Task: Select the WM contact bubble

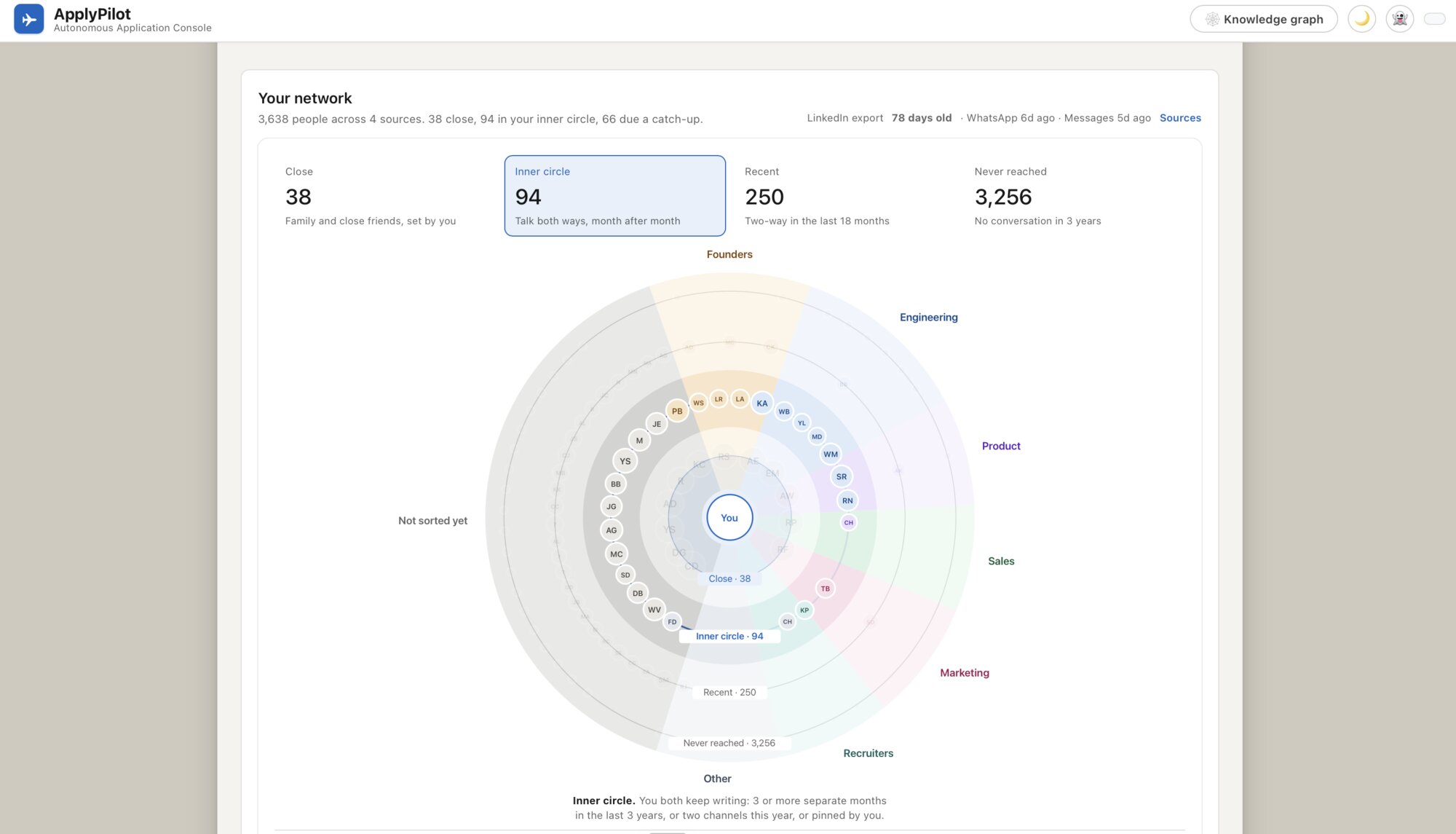Action: [x=831, y=455]
